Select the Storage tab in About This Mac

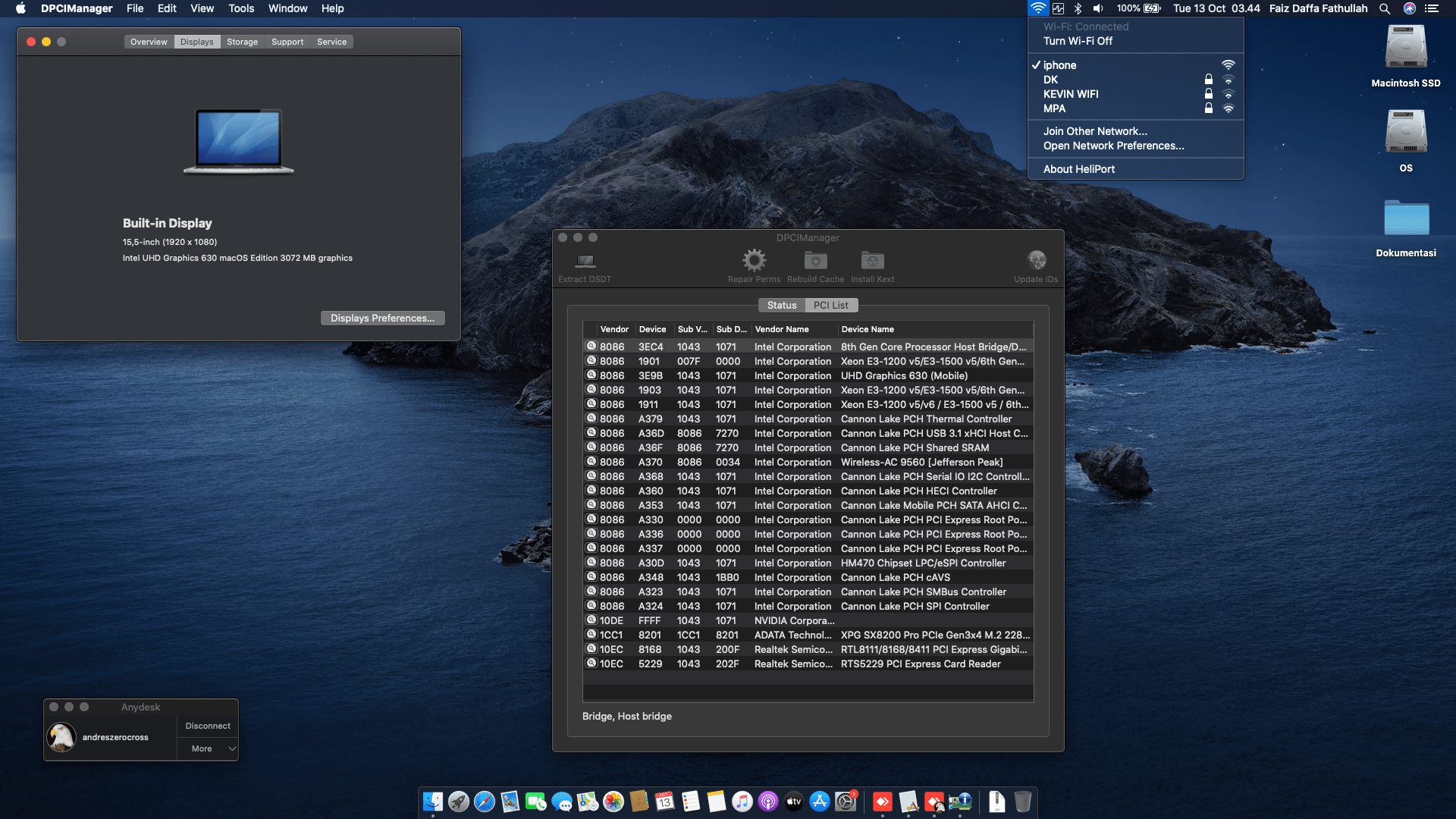click(242, 42)
